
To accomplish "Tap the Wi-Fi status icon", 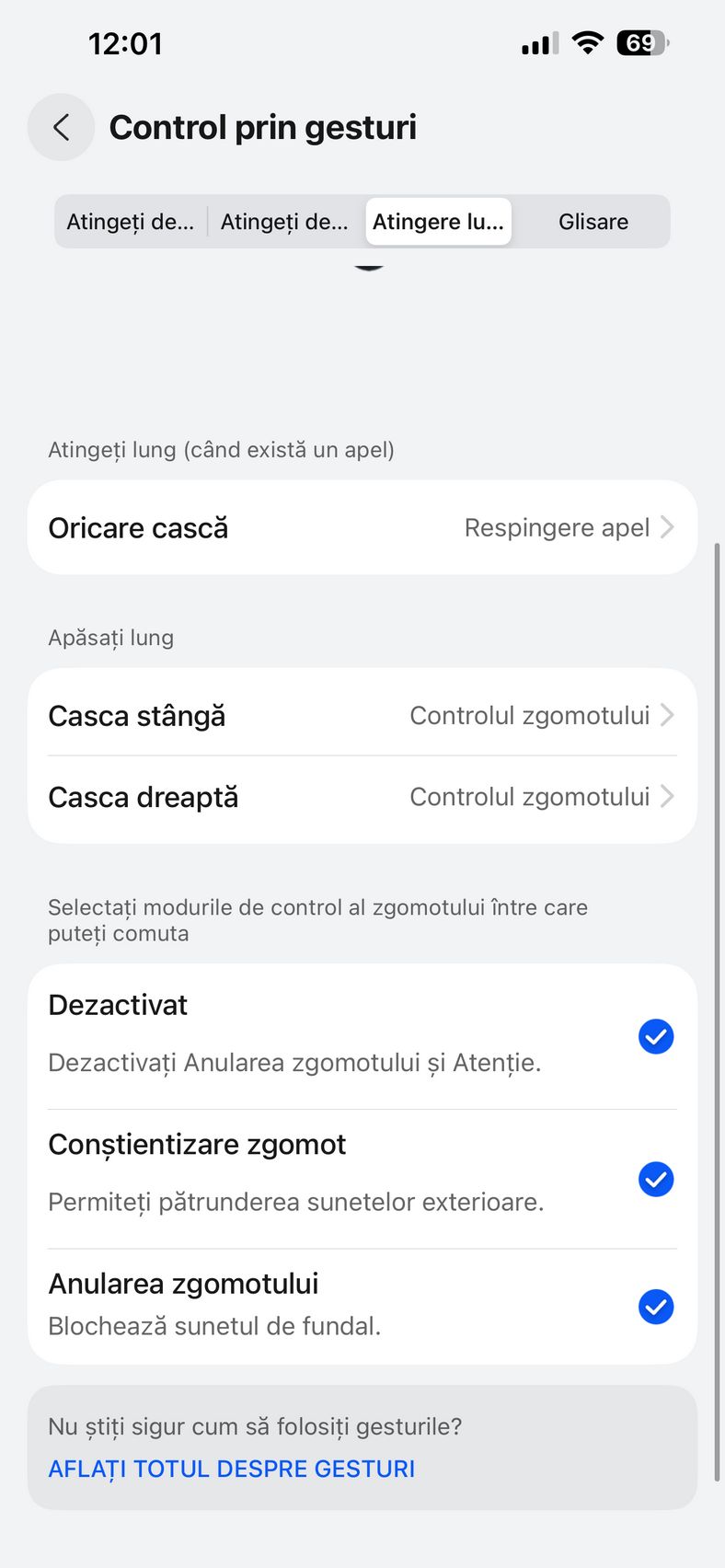I will 587,42.
